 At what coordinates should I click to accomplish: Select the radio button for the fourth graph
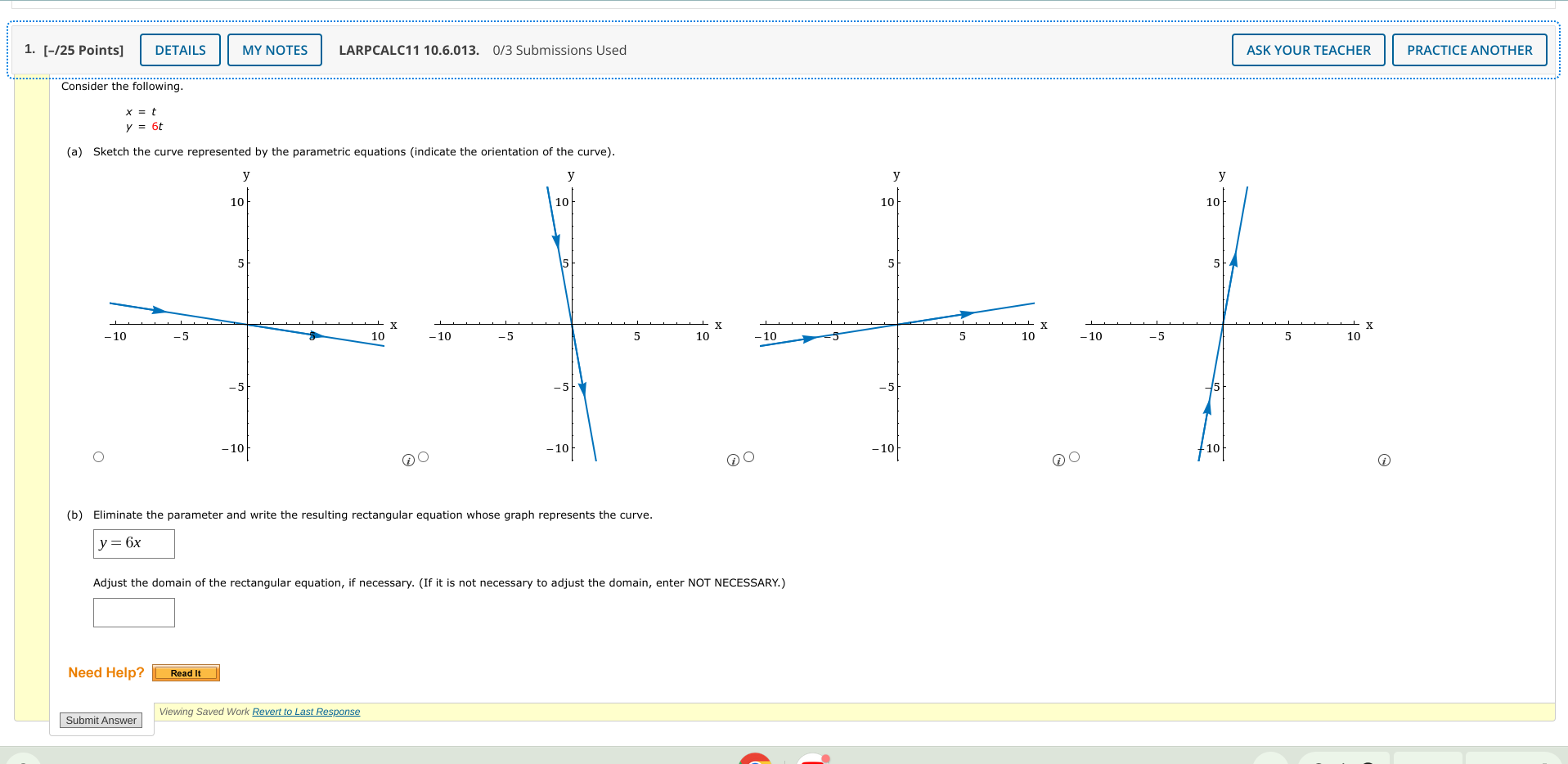(1076, 456)
